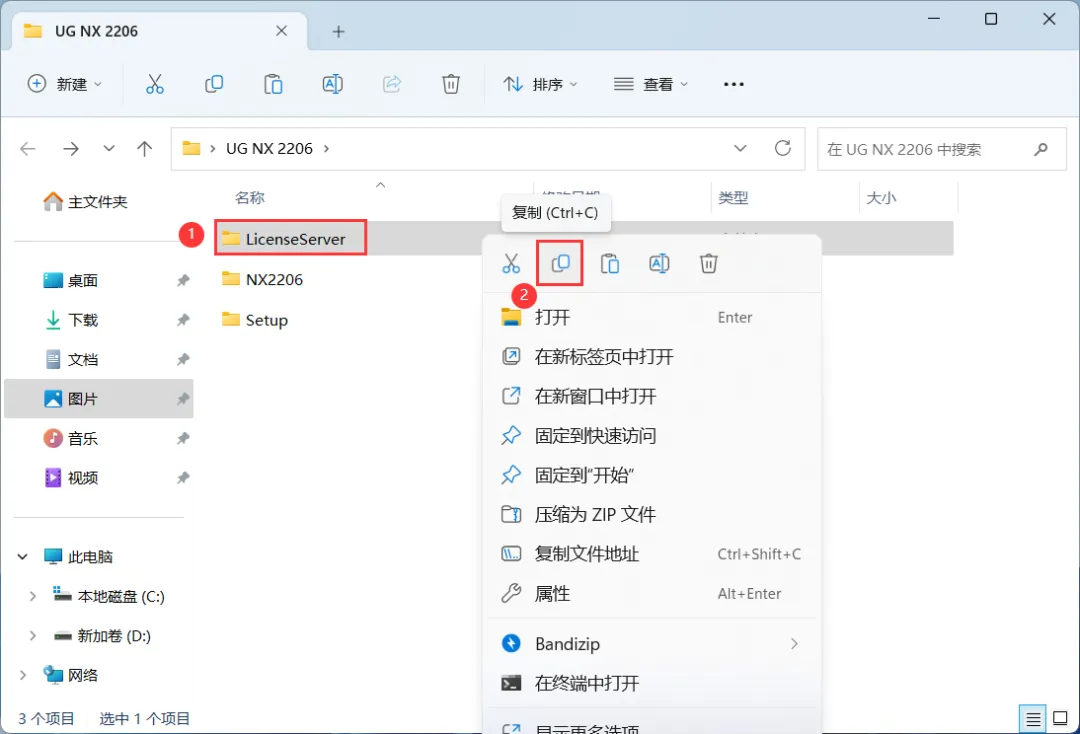Choose 在新窗口中打开
Screen dimensions: 1080x734
pyautogui.click(x=651, y=396)
